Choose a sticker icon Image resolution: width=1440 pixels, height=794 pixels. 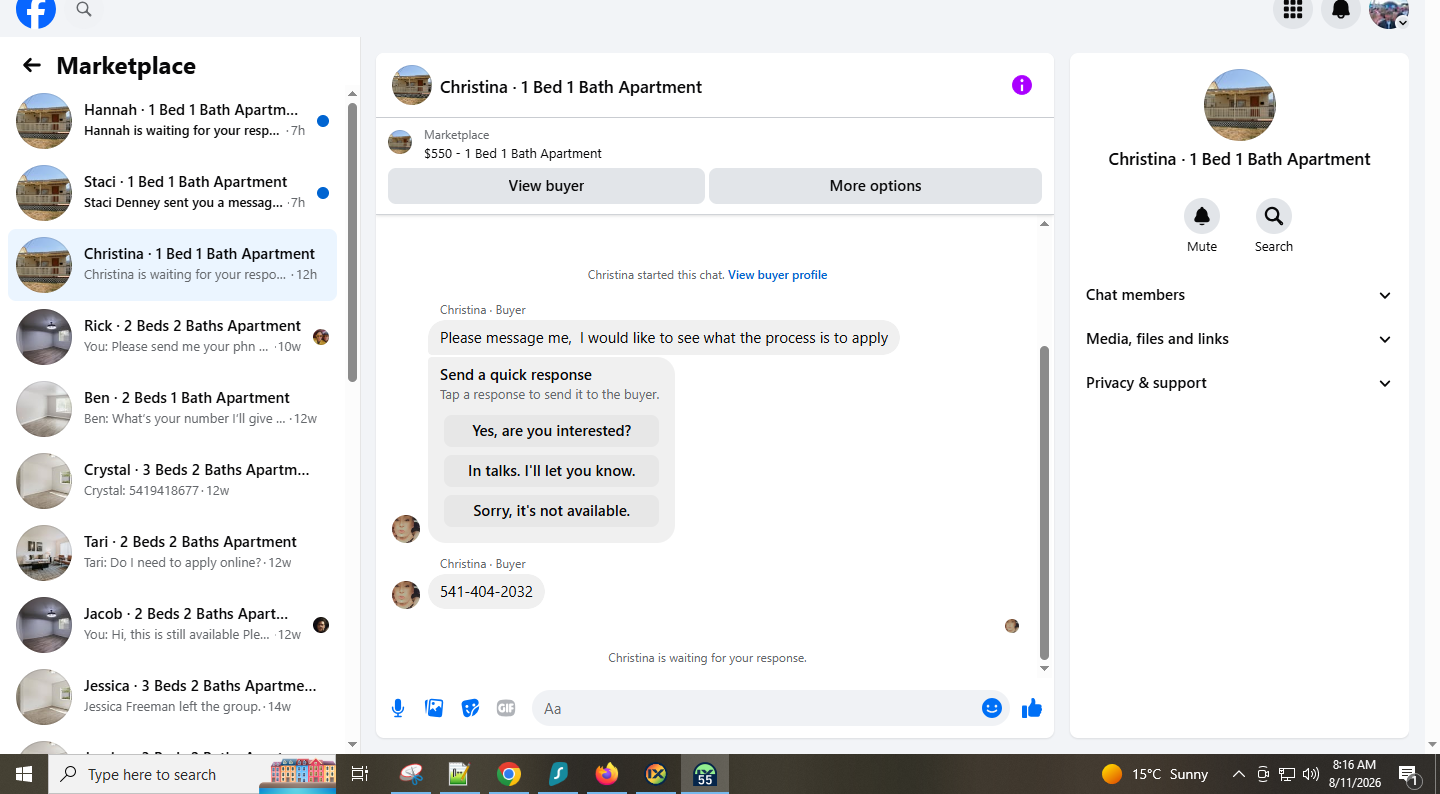(x=470, y=708)
